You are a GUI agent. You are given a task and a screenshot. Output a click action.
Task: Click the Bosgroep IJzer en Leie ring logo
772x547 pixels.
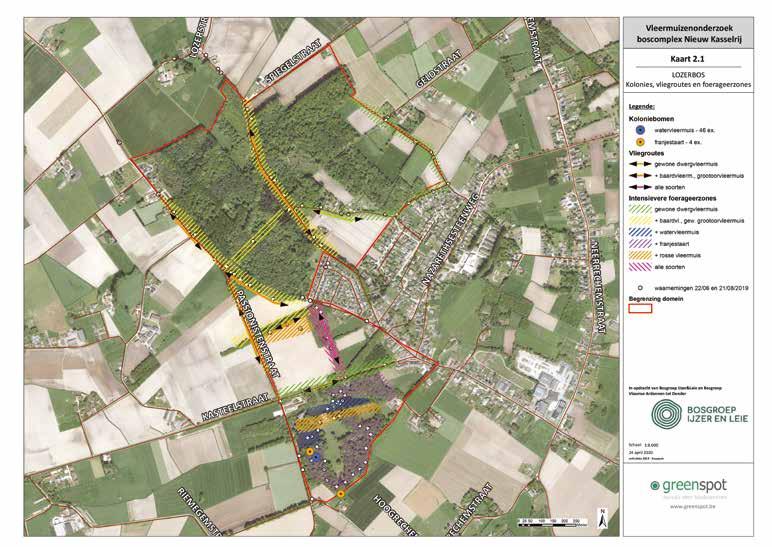pyautogui.click(x=666, y=414)
